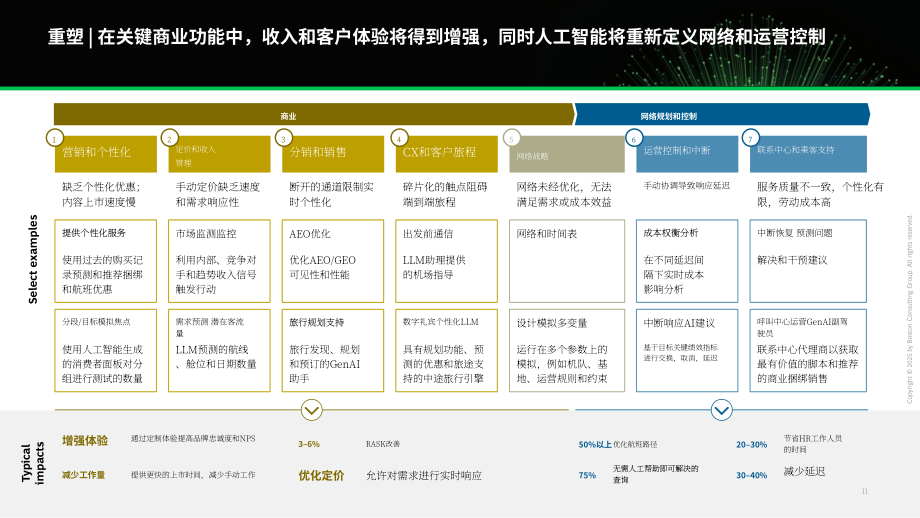
Task: Click the text 服务质量不一致, 个性化有限
Action: [x=820, y=194]
